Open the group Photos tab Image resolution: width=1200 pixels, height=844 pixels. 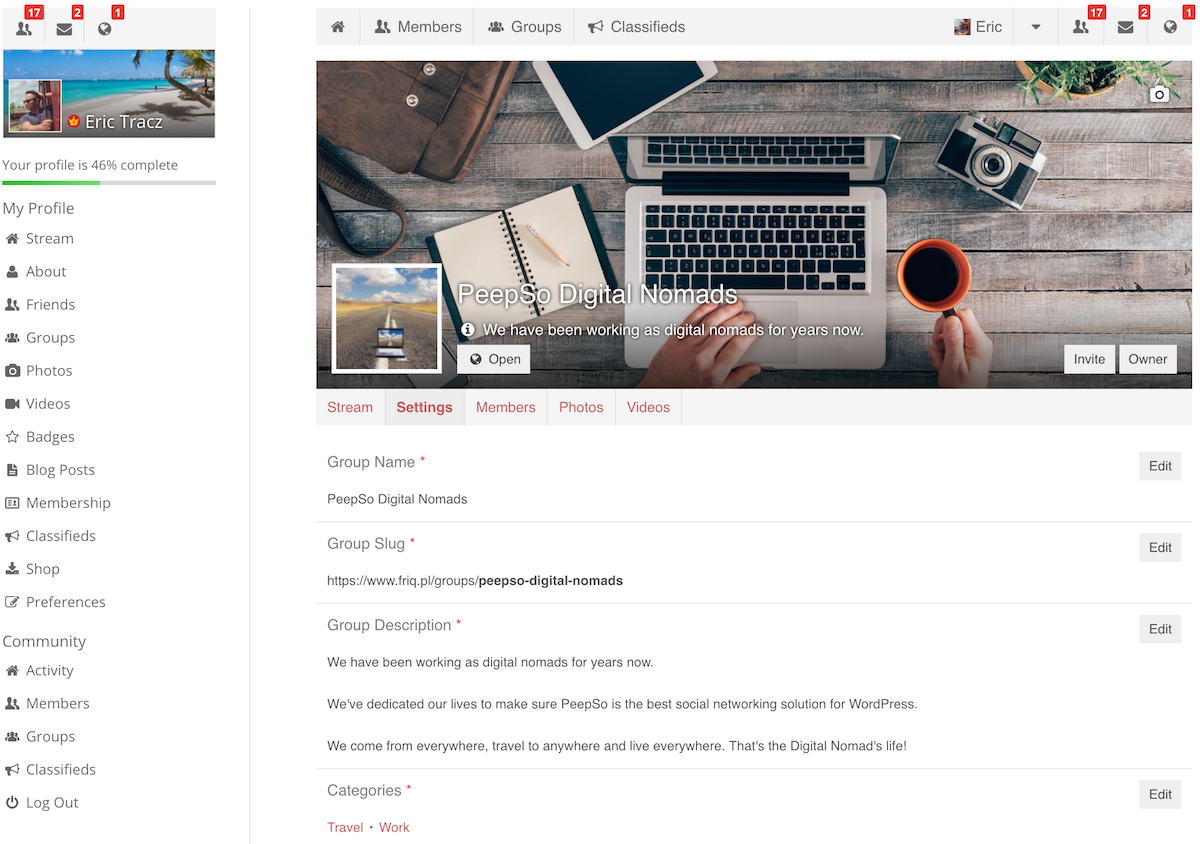click(x=581, y=407)
